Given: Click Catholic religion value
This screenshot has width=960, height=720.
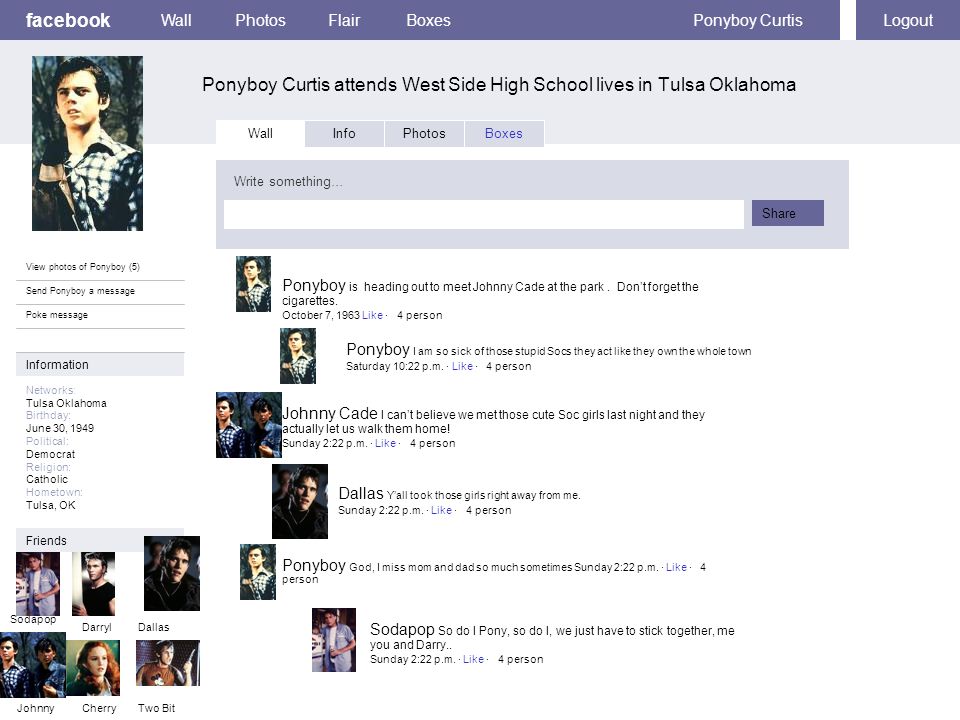Looking at the screenshot, I should pyautogui.click(x=47, y=479).
